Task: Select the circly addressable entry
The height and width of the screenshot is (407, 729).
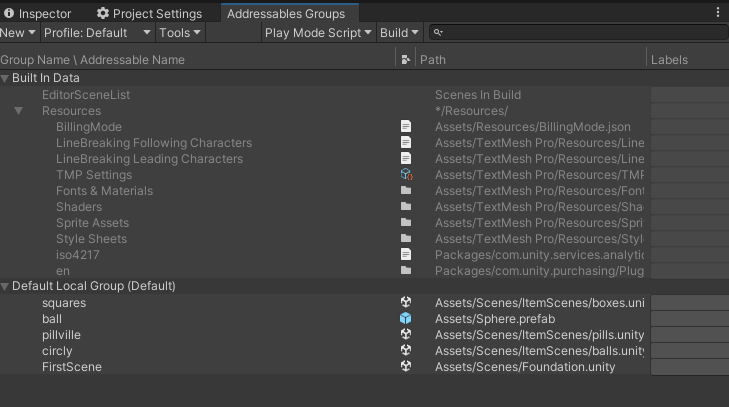Action: 57,351
